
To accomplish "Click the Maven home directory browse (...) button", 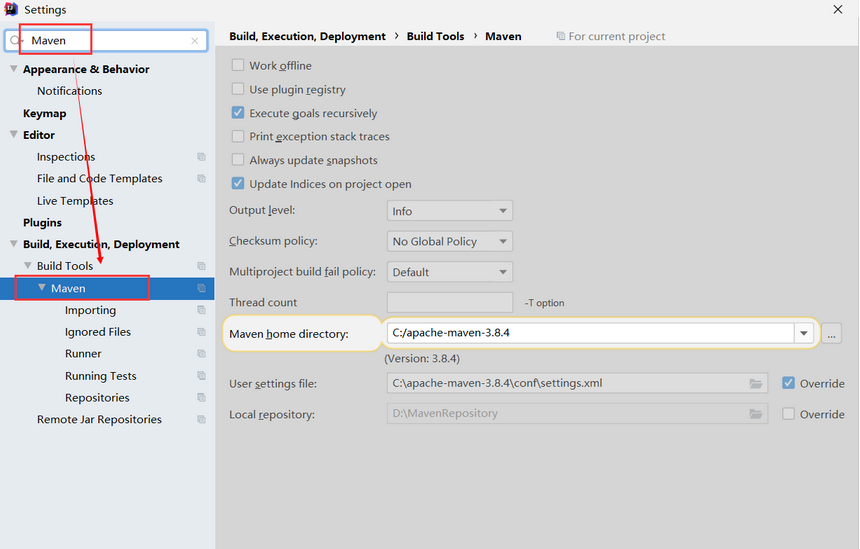I will 831,333.
